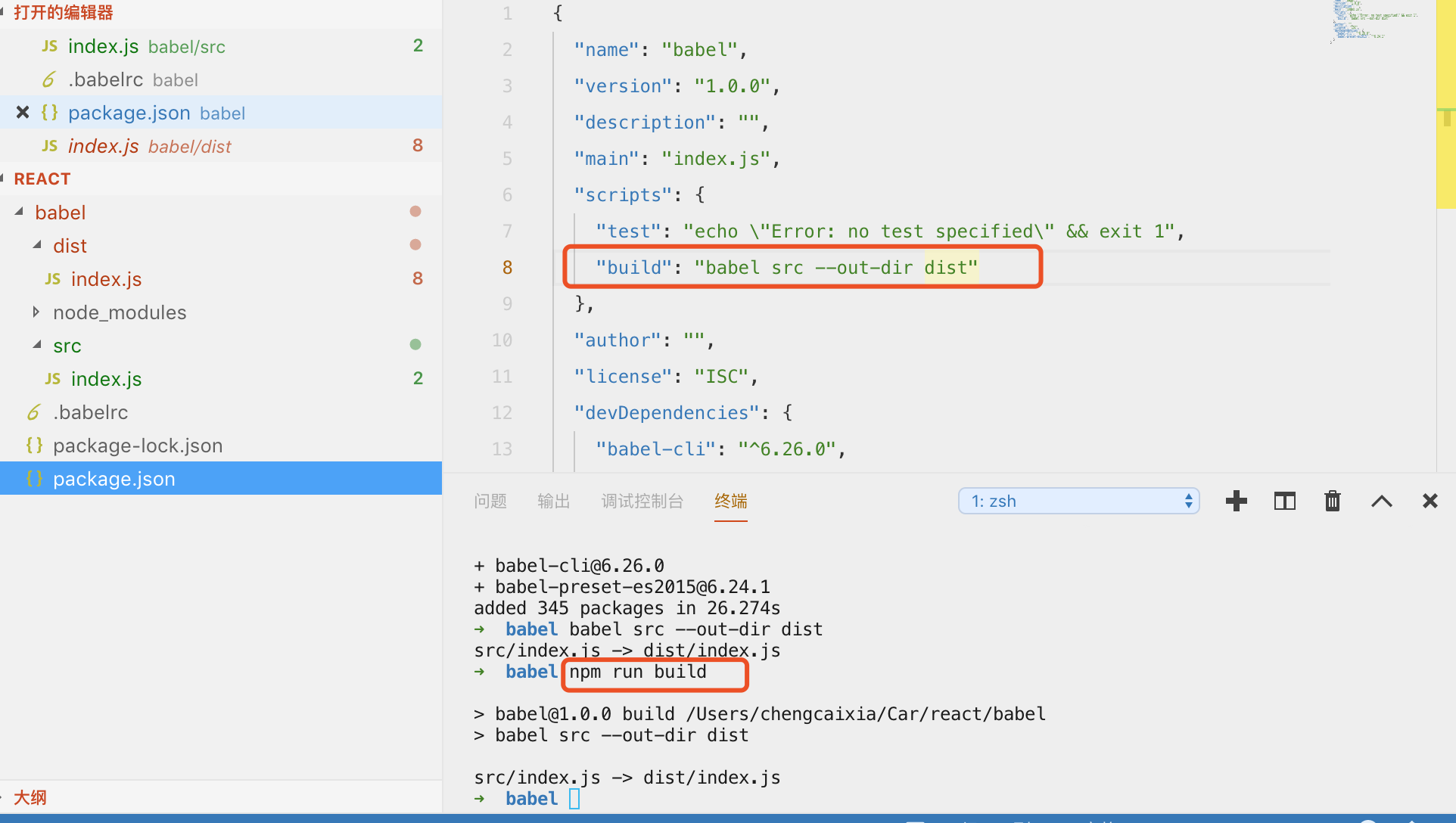Expand the 大纲 outline section
Image resolution: width=1456 pixels, height=823 pixels.
[x=30, y=797]
